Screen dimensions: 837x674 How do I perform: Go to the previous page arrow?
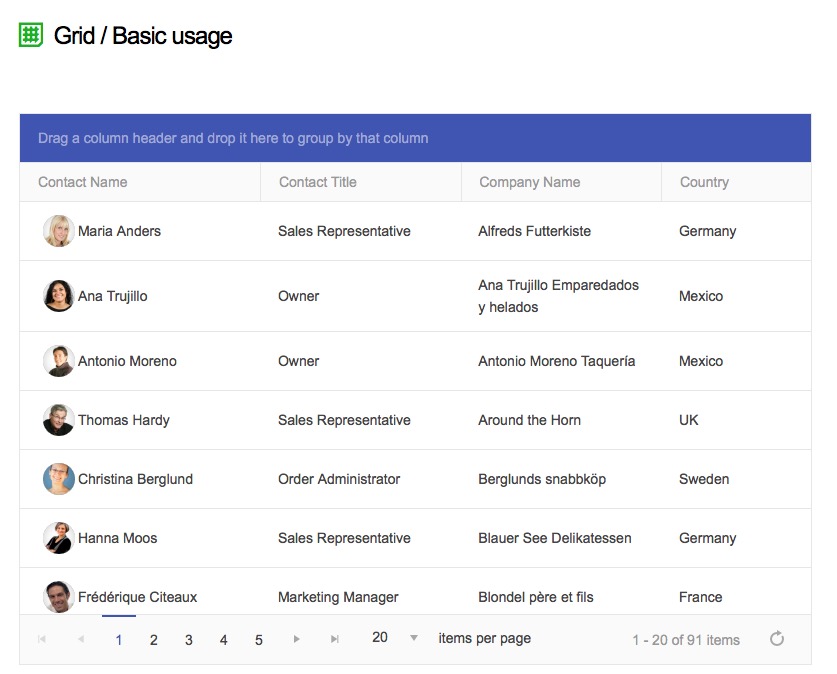point(81,639)
